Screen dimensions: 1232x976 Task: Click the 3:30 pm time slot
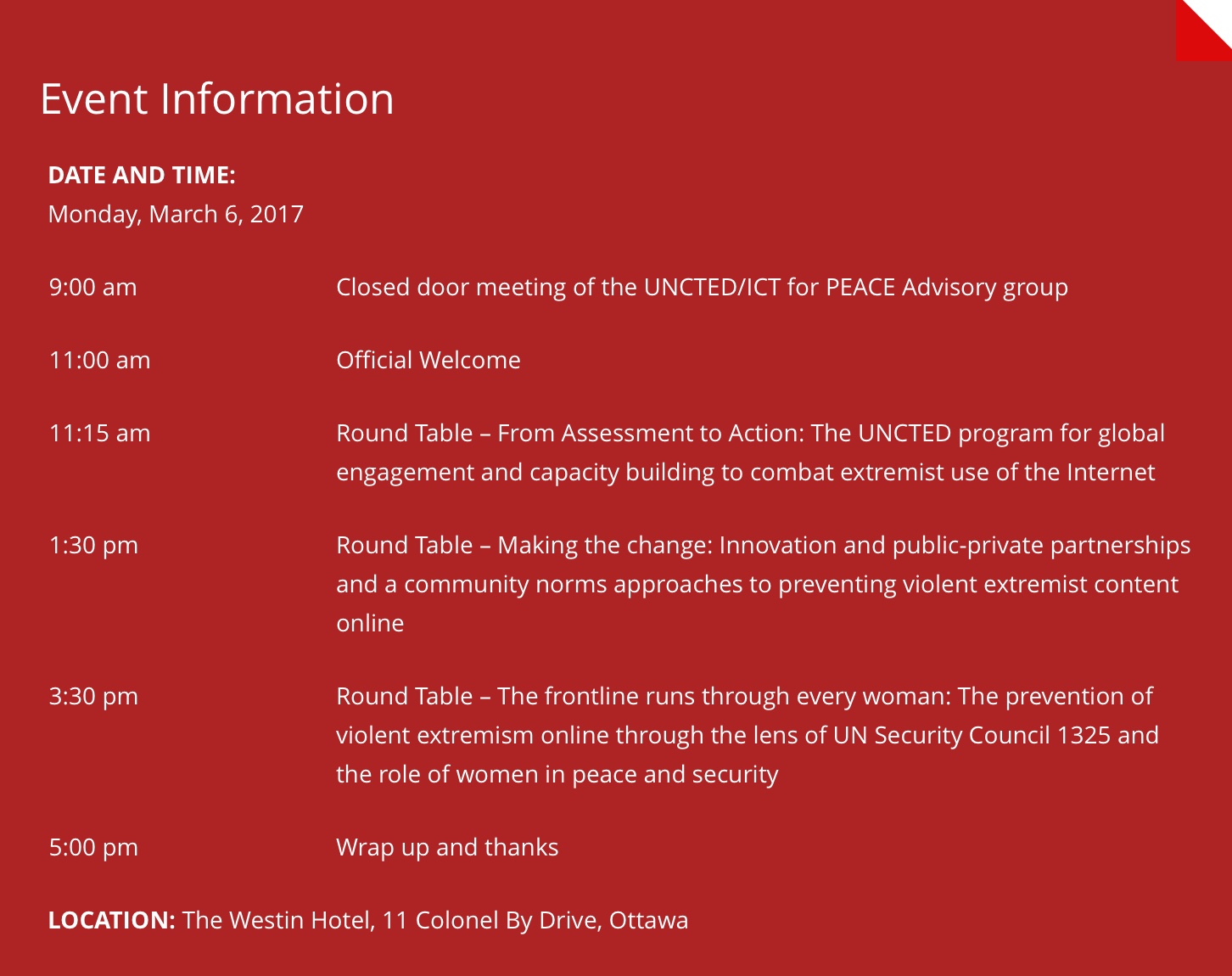point(93,697)
